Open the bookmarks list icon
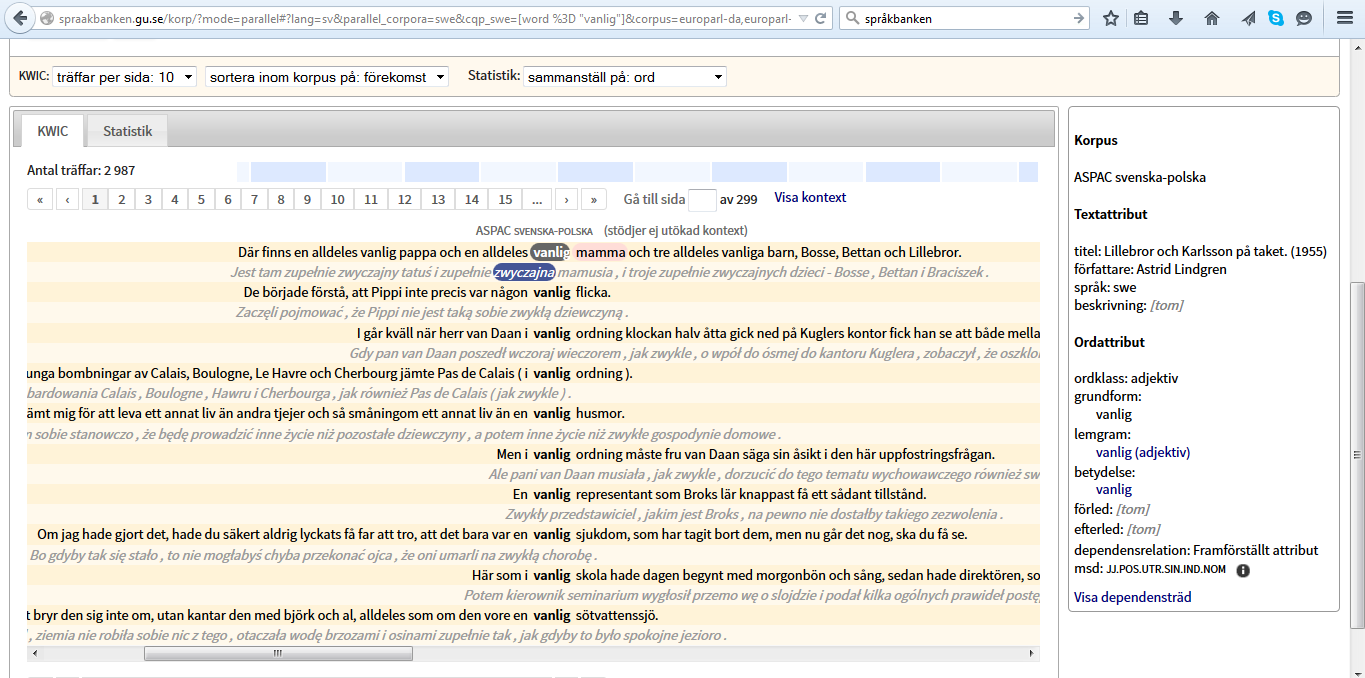Screen dimensions: 1365x678 tap(1142, 18)
